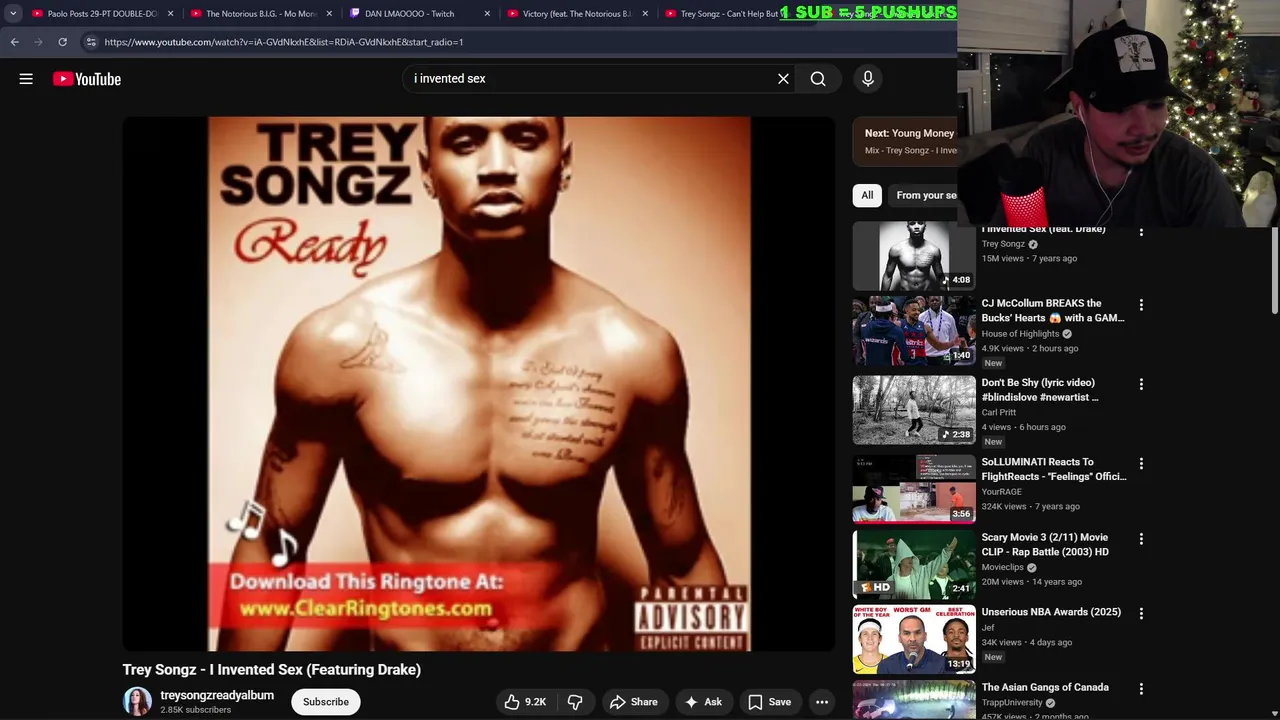Open the YouTube hamburger guide menu
1280x720 pixels.
(x=26, y=79)
